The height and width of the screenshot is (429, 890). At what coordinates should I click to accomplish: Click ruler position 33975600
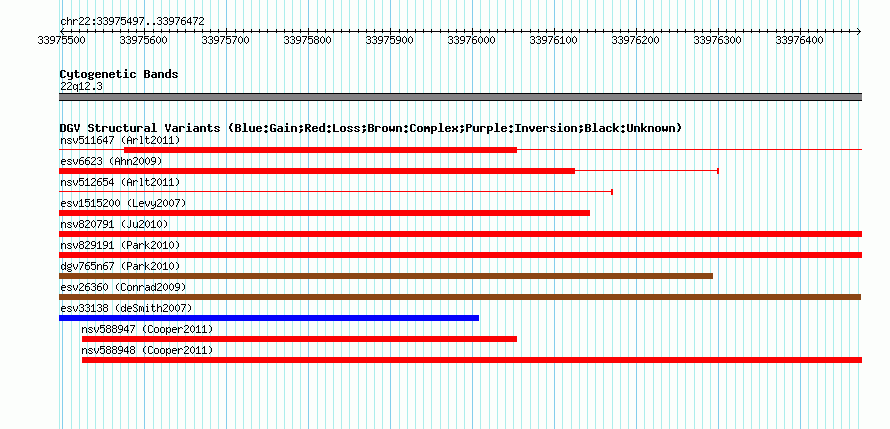click(144, 40)
